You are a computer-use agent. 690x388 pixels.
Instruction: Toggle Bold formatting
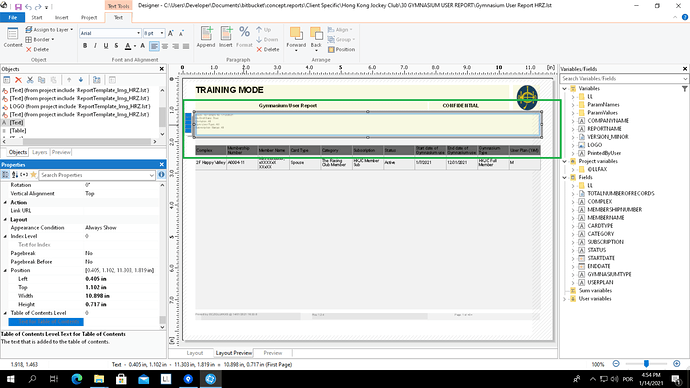pyautogui.click(x=85, y=46)
